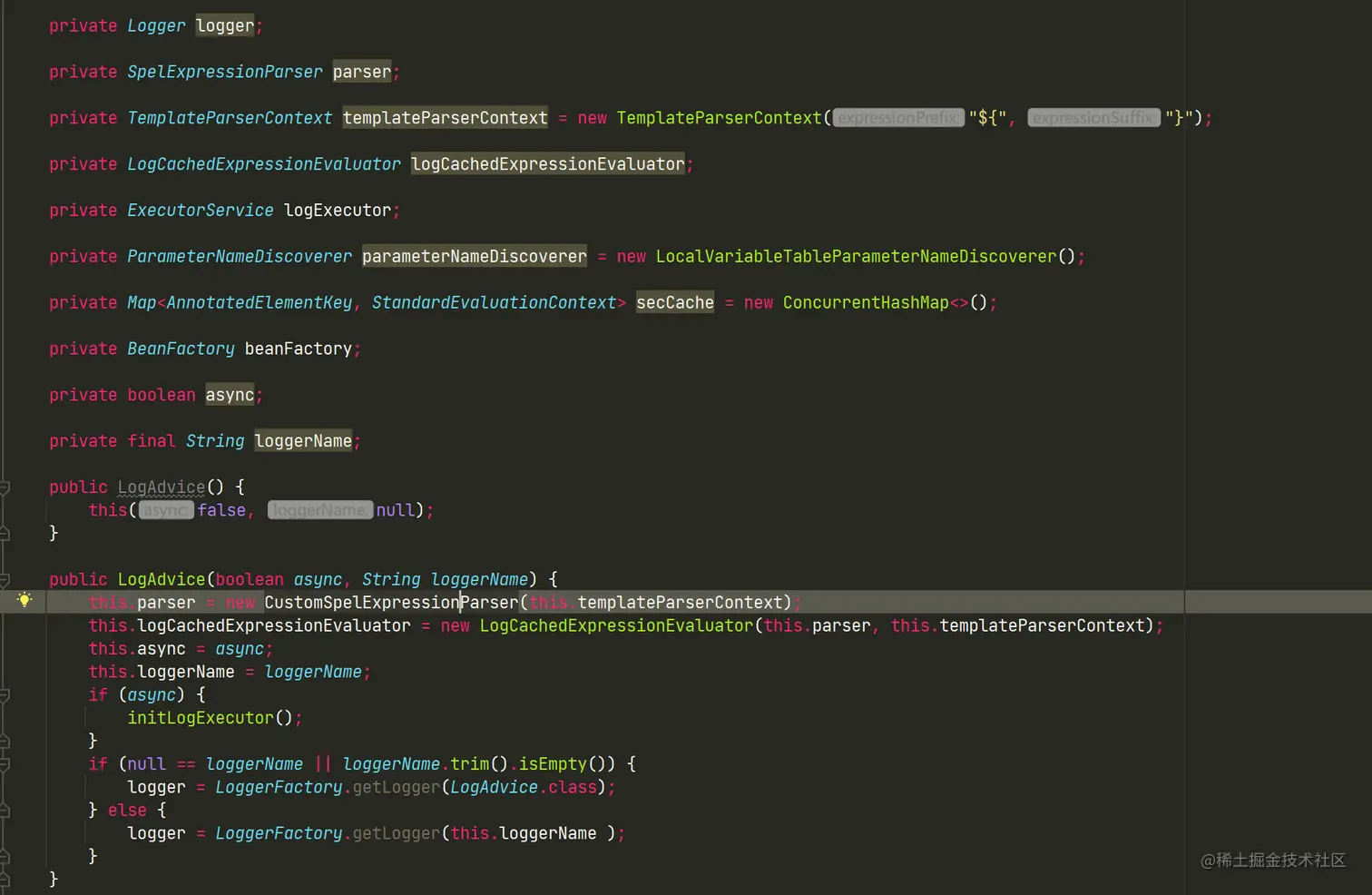Click the 'expressionSuffix:' inlay hint
The width and height of the screenshot is (1372, 895).
[1094, 118]
